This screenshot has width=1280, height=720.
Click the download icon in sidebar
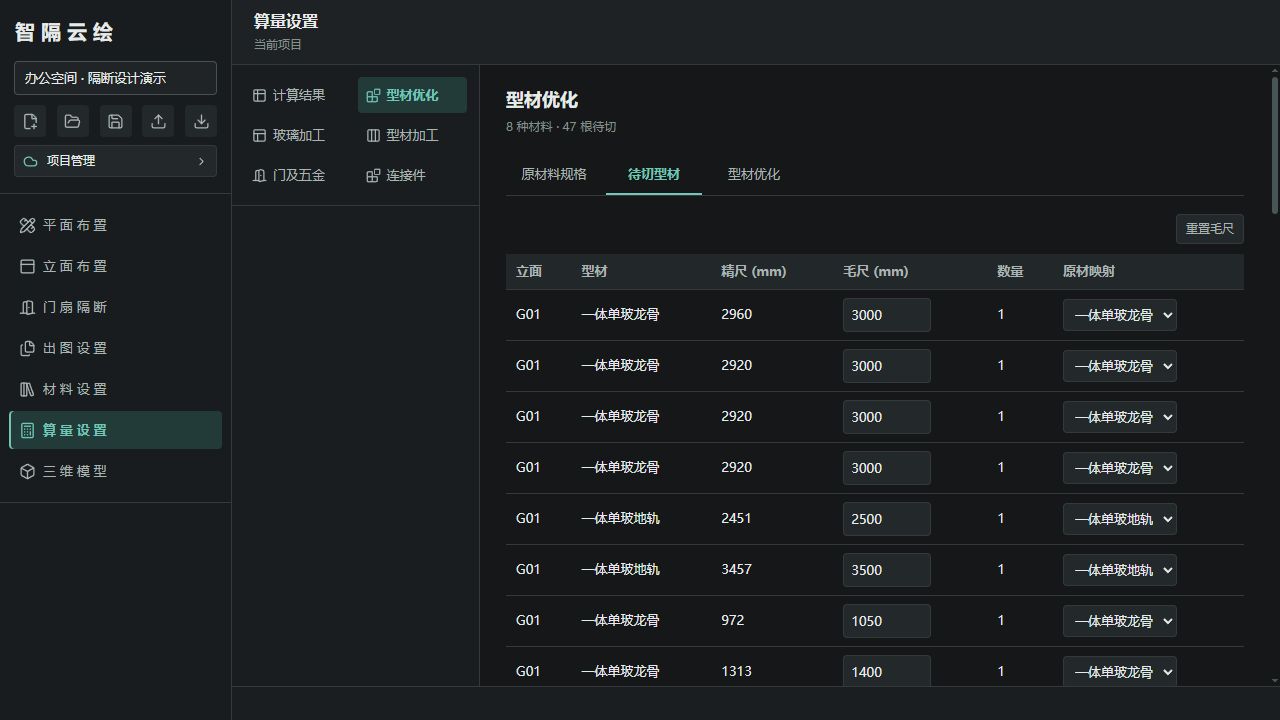pos(201,121)
